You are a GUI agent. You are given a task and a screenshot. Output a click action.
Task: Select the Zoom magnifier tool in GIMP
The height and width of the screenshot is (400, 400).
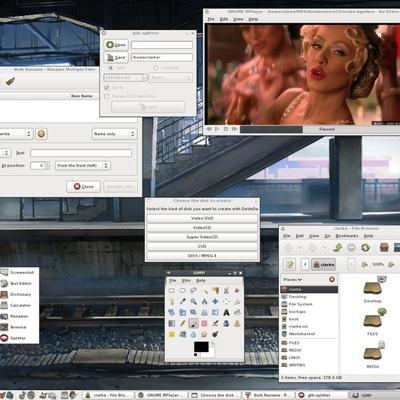(x=193, y=302)
